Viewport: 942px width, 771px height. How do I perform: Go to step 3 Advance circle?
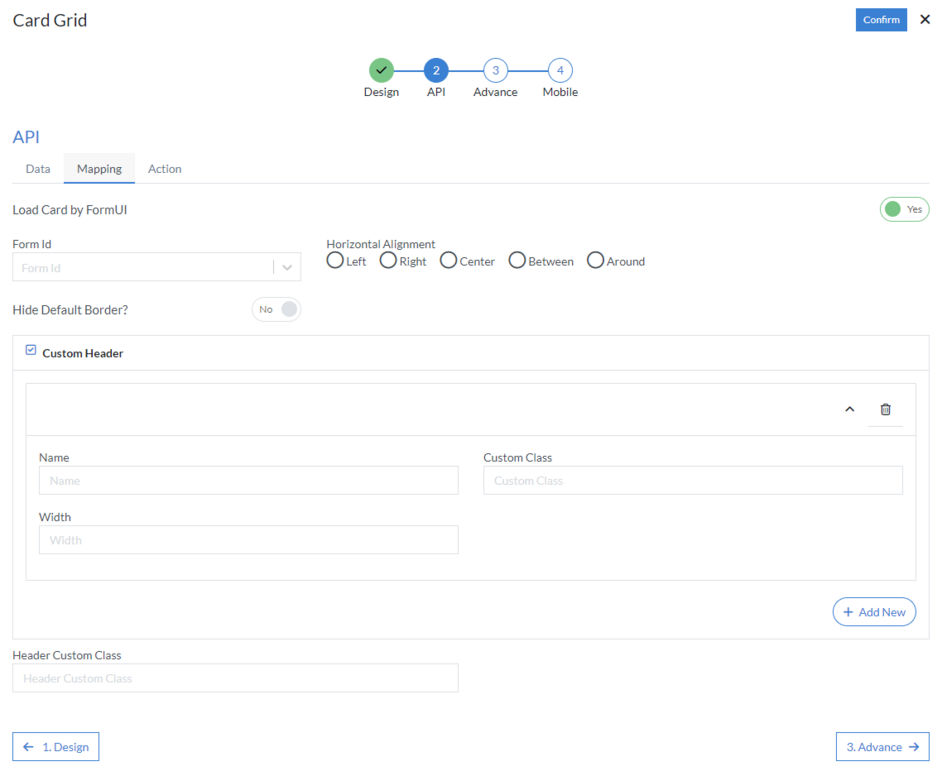[495, 70]
